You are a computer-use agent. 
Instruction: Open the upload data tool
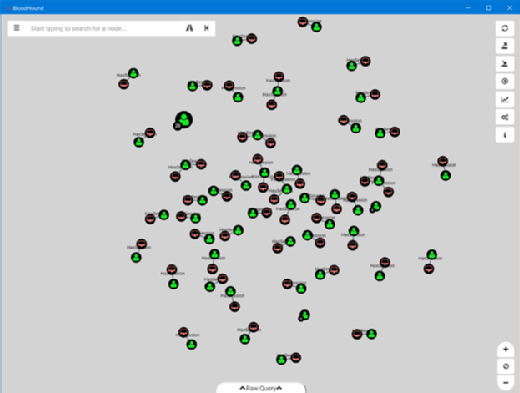505,81
